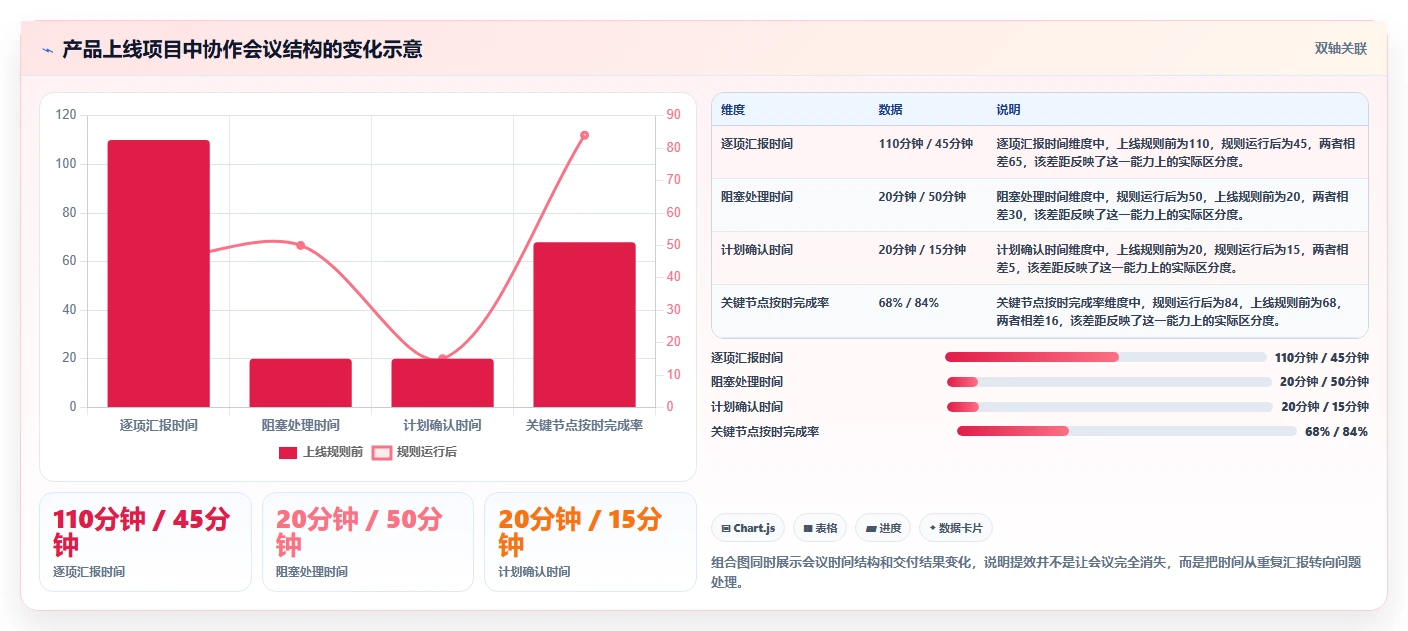Click the lightning icon beside the page title
The image size is (1408, 631).
pyautogui.click(x=47, y=50)
